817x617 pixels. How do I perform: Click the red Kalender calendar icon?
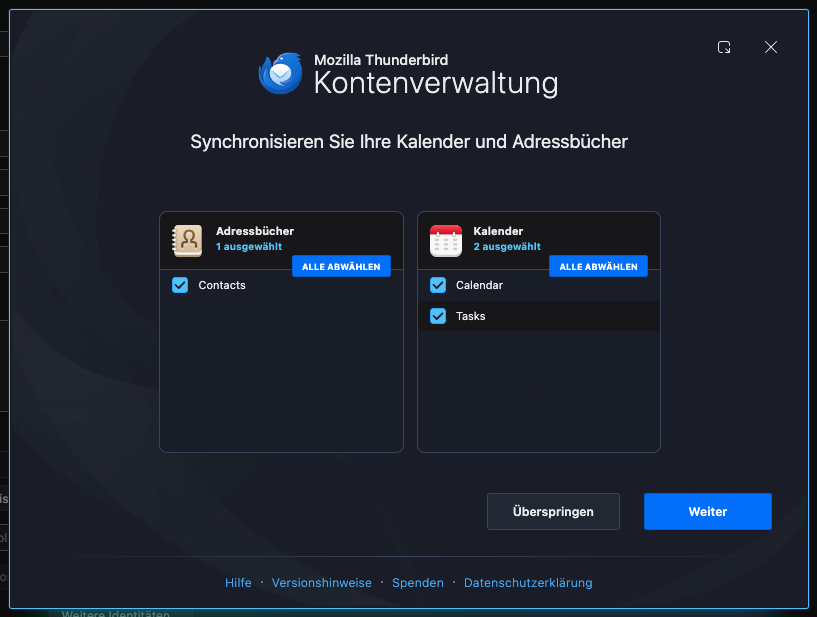tap(445, 241)
